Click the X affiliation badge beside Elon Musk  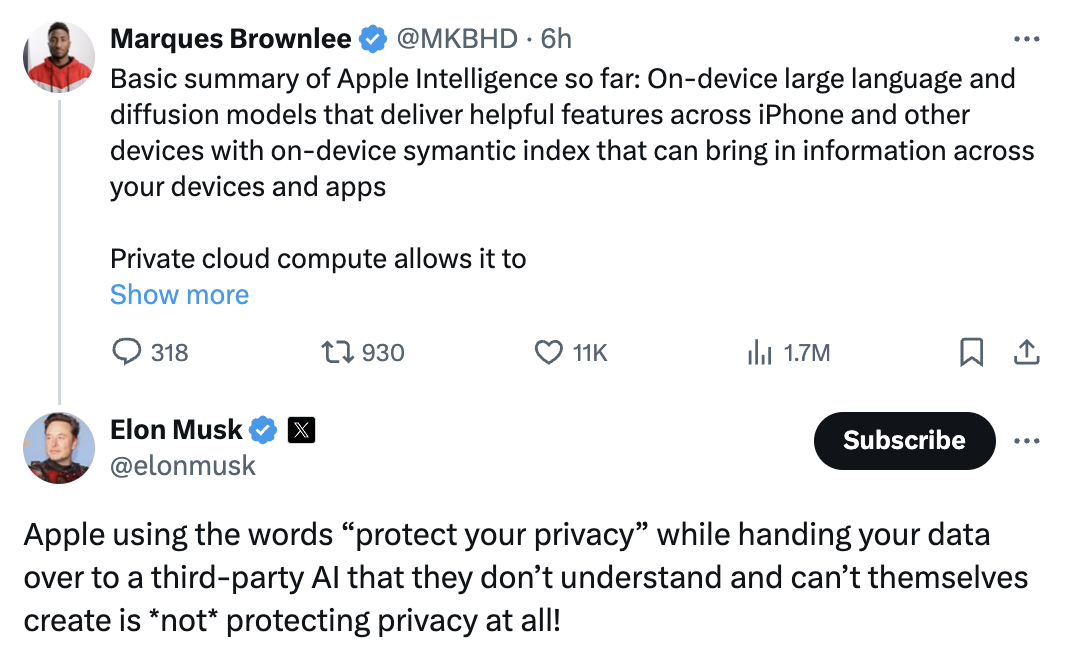(x=302, y=430)
